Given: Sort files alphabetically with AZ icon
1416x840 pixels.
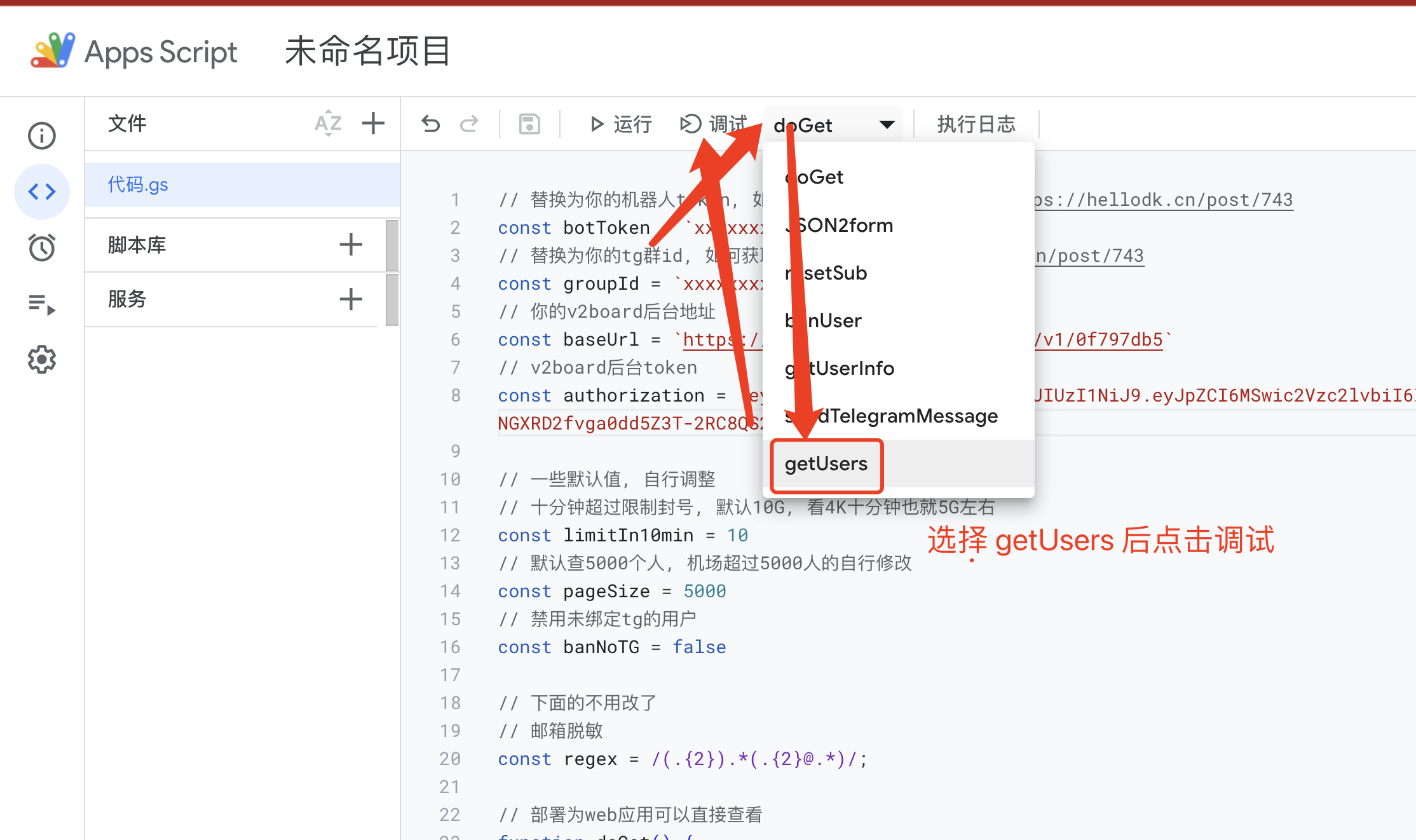Looking at the screenshot, I should pos(328,123).
